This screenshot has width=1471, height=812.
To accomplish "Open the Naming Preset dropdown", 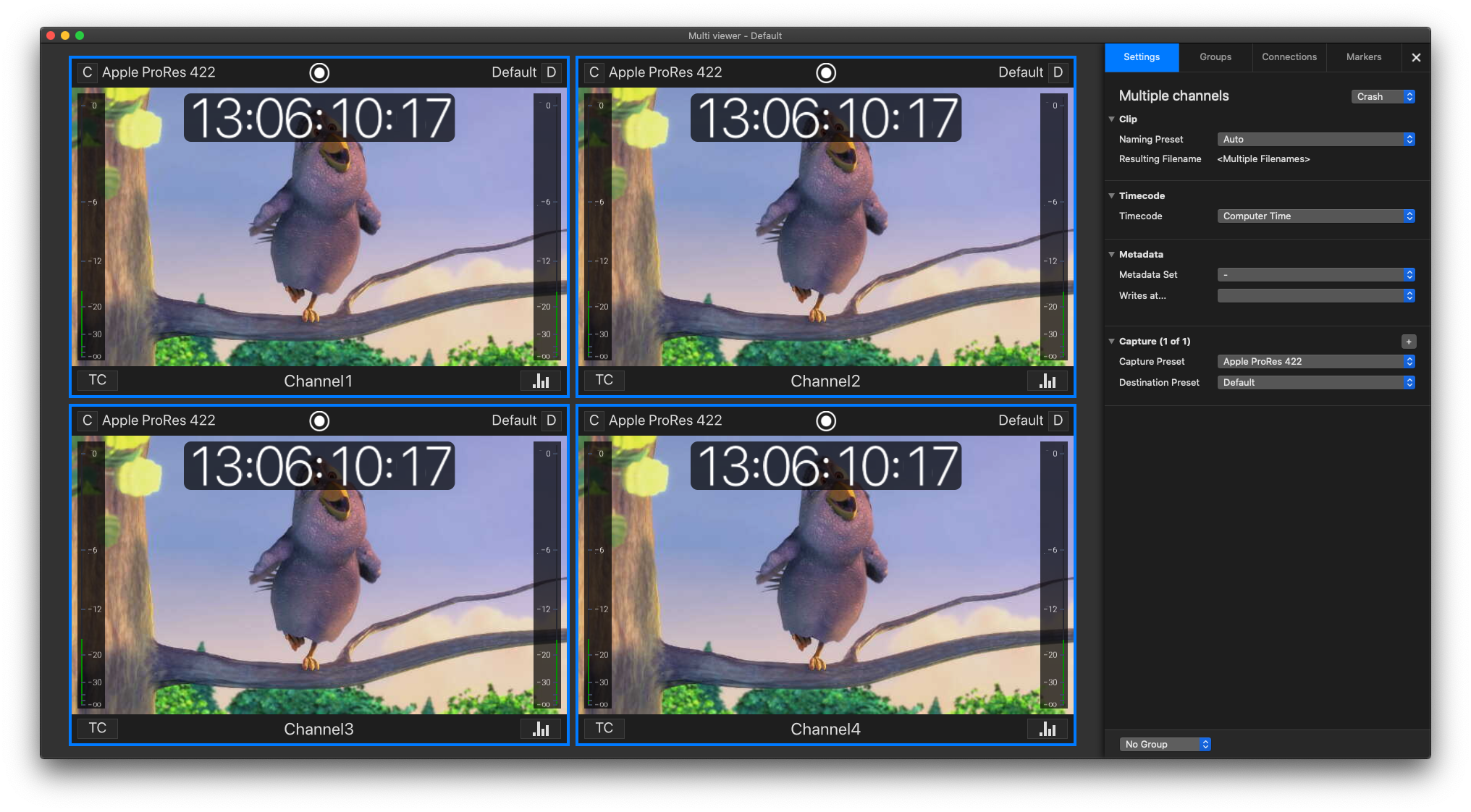I will tap(1316, 140).
